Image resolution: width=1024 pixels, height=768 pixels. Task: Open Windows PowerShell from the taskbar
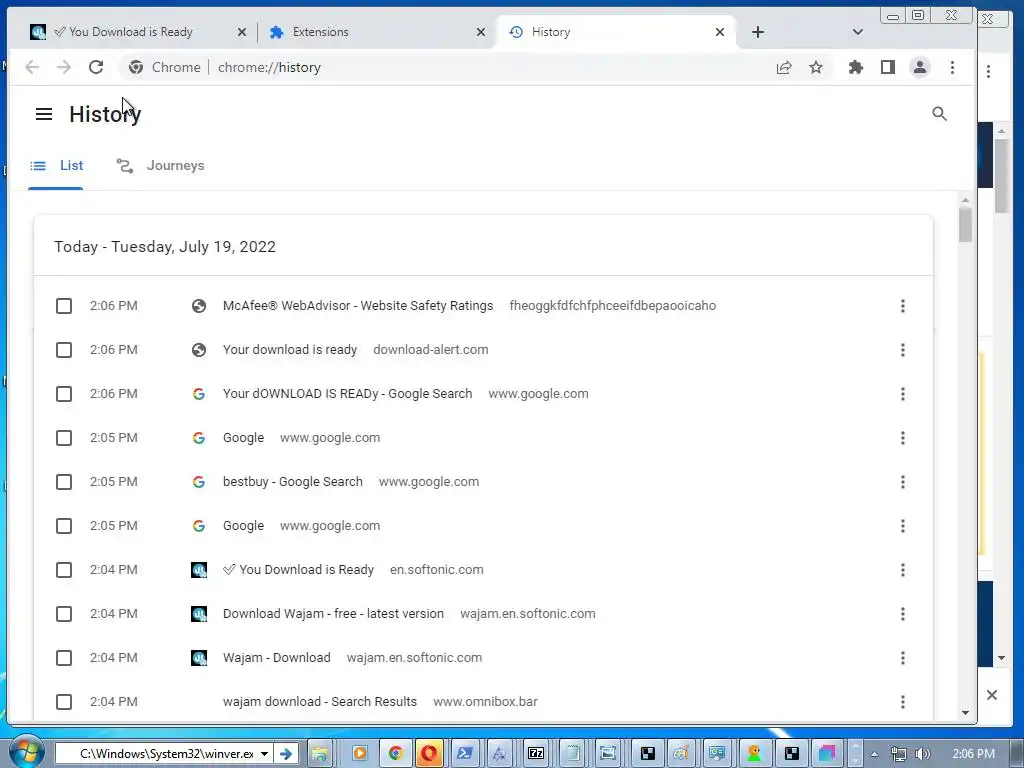click(x=465, y=754)
